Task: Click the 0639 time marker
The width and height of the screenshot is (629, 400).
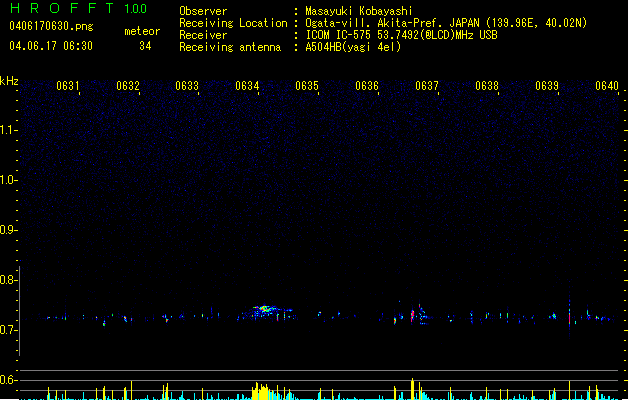Action: coord(547,86)
